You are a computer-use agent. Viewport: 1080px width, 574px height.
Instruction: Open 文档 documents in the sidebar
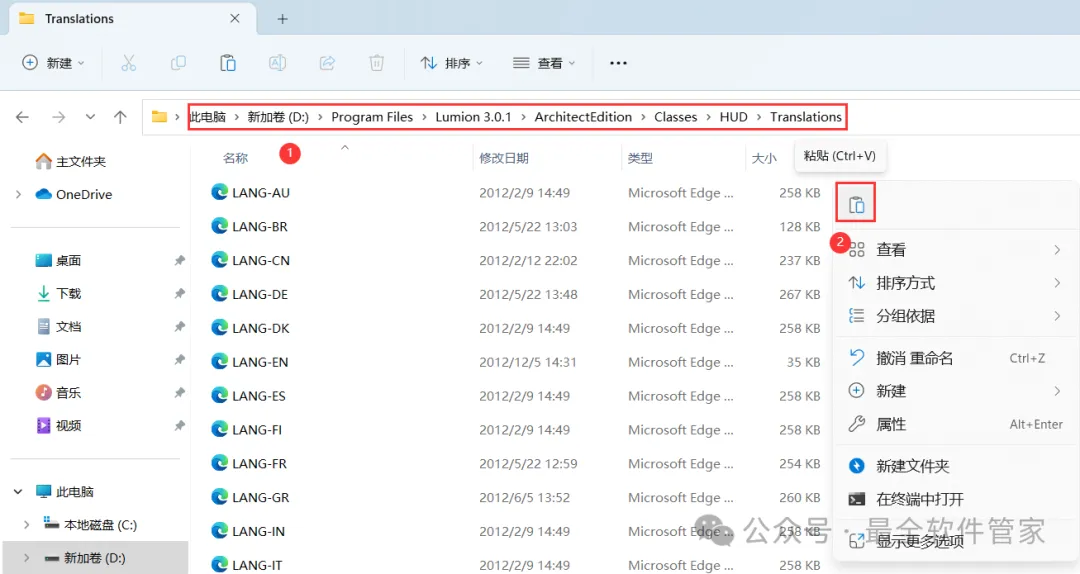[x=59, y=327]
